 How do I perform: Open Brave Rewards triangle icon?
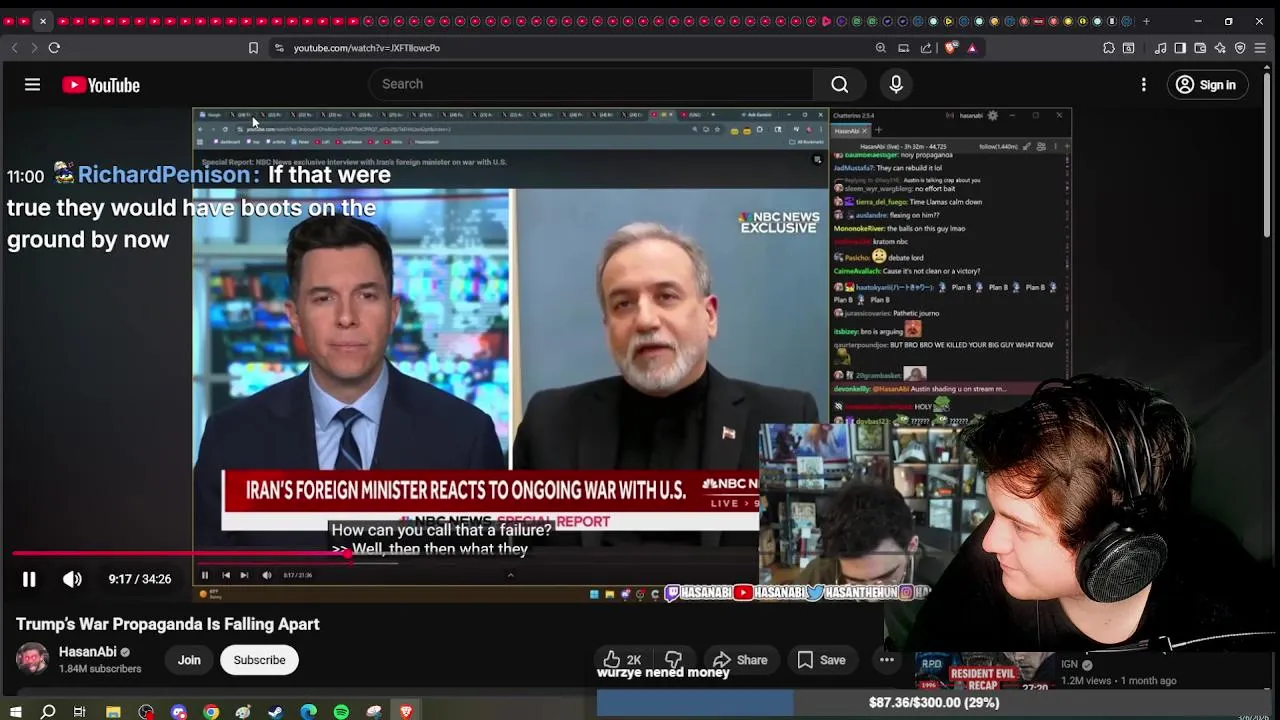click(x=972, y=48)
